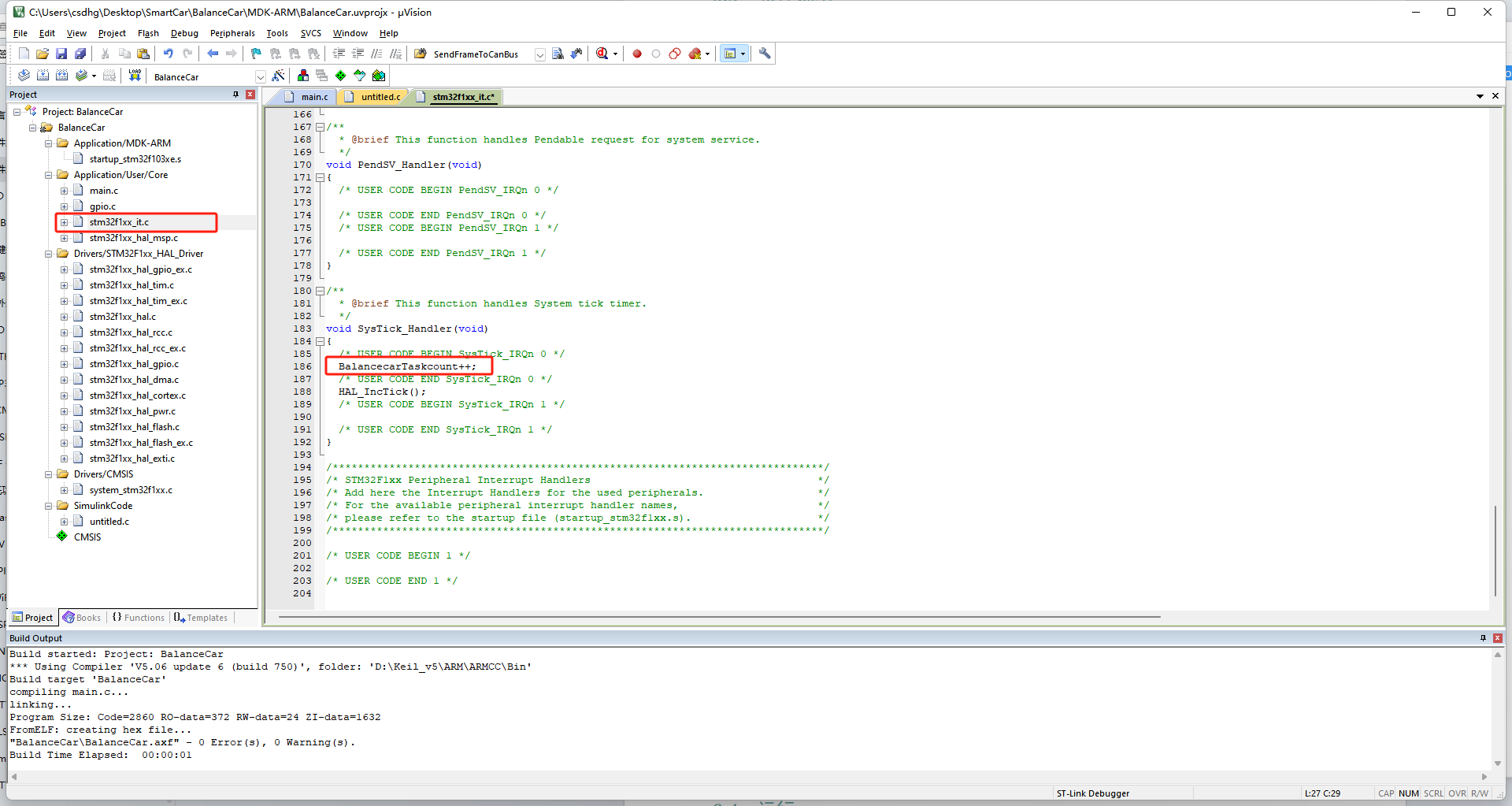
Task: Collapse the Drivers/STM32F1xx_HAL_Driver folder
Action: tap(48, 254)
